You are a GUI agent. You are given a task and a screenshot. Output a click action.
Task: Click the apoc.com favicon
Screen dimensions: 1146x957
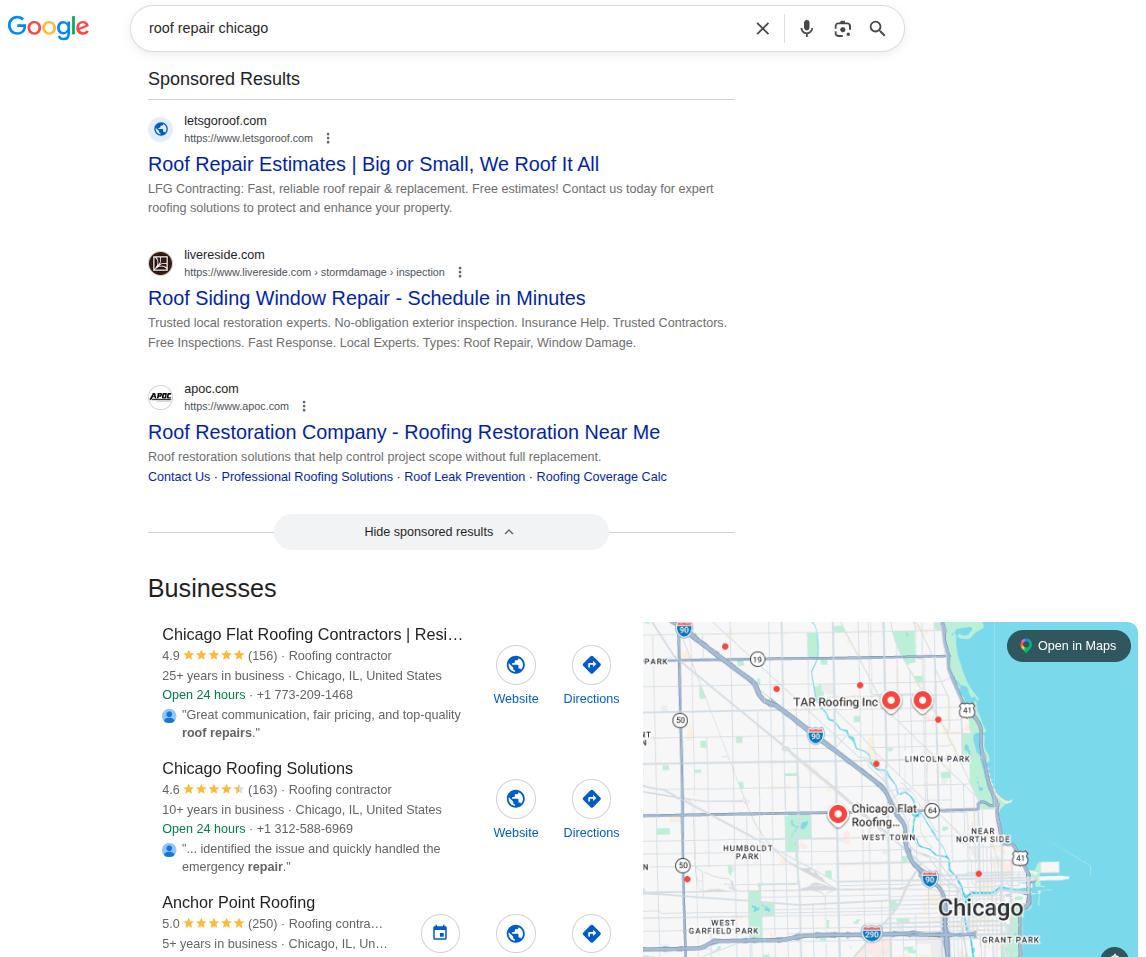click(161, 397)
